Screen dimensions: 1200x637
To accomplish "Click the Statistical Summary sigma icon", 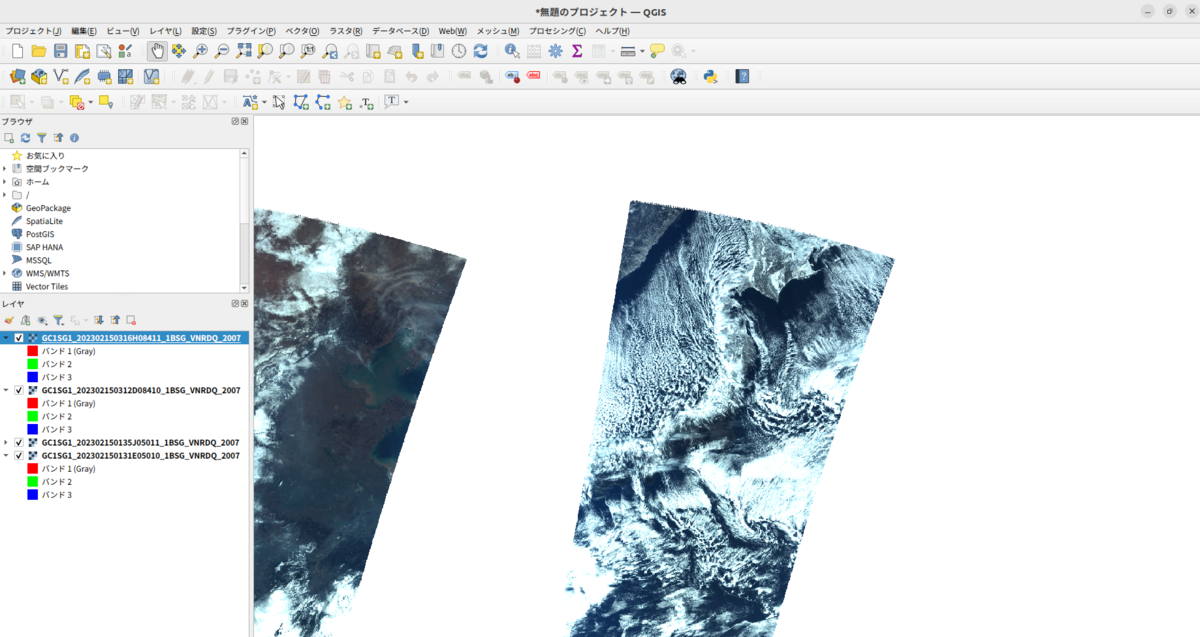I will pyautogui.click(x=577, y=51).
